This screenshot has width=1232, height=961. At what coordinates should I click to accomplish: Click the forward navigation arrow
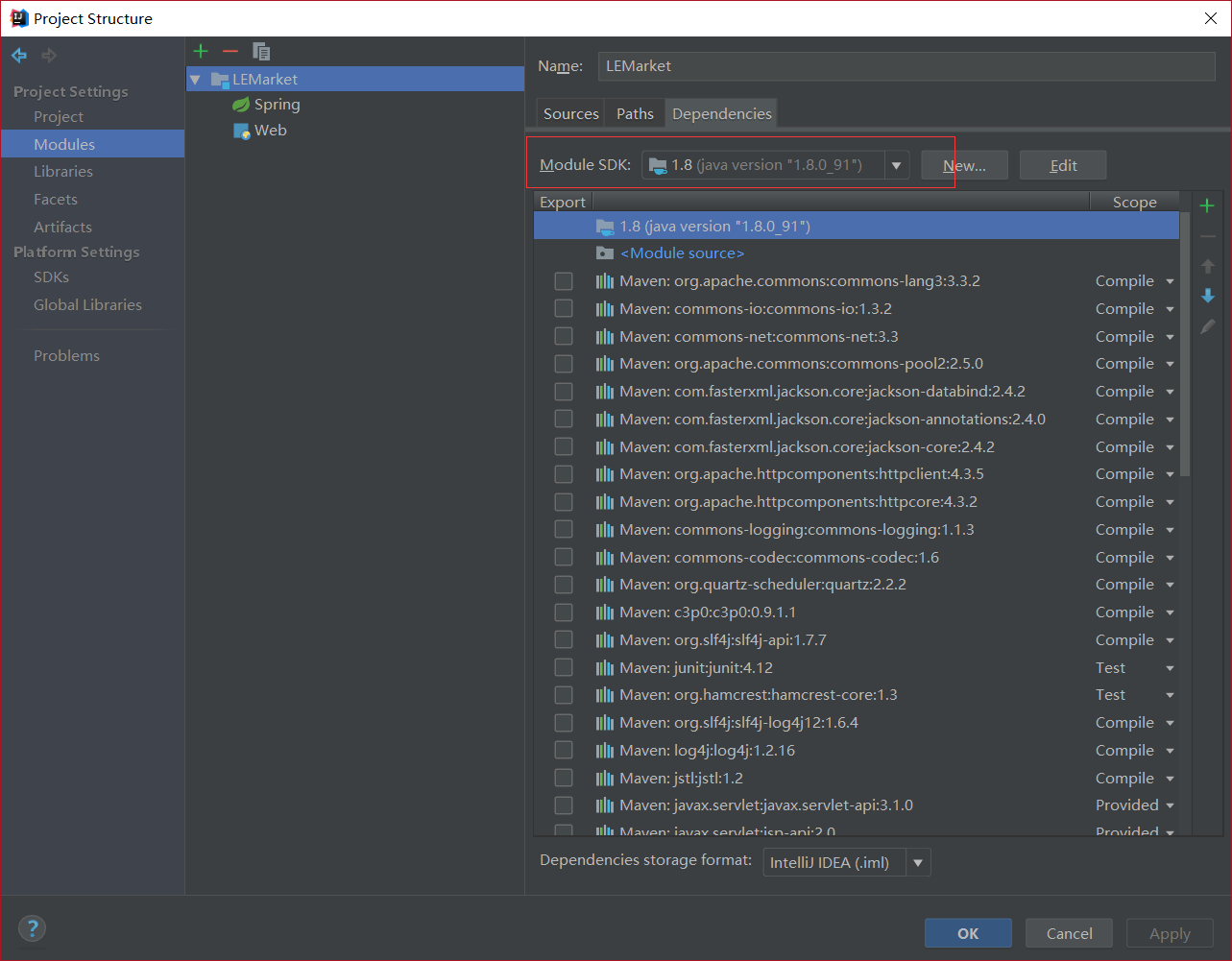49,56
